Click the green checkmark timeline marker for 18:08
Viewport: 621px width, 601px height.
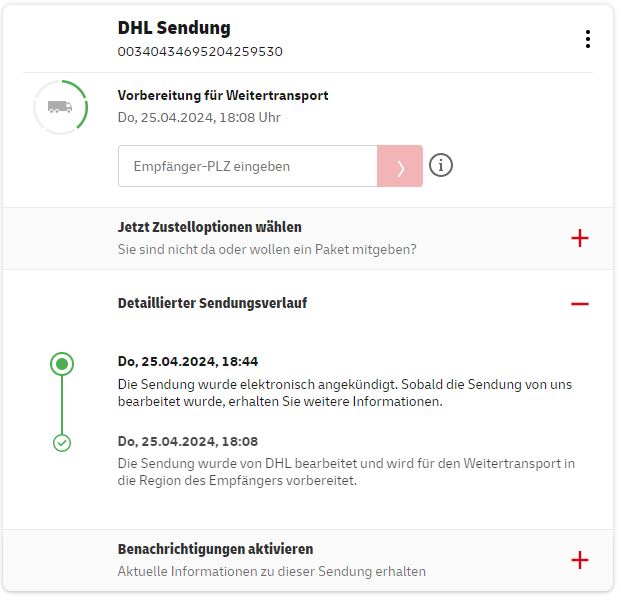point(62,443)
